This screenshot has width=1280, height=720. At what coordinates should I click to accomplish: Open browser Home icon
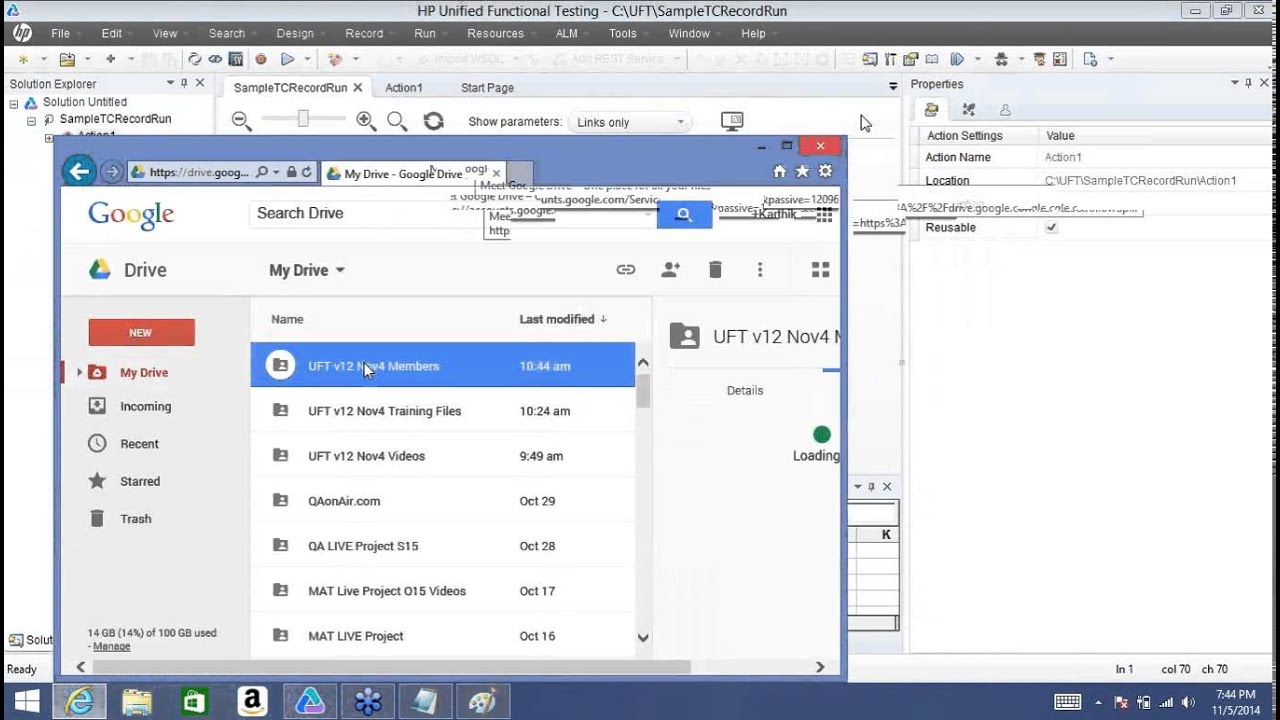point(779,171)
